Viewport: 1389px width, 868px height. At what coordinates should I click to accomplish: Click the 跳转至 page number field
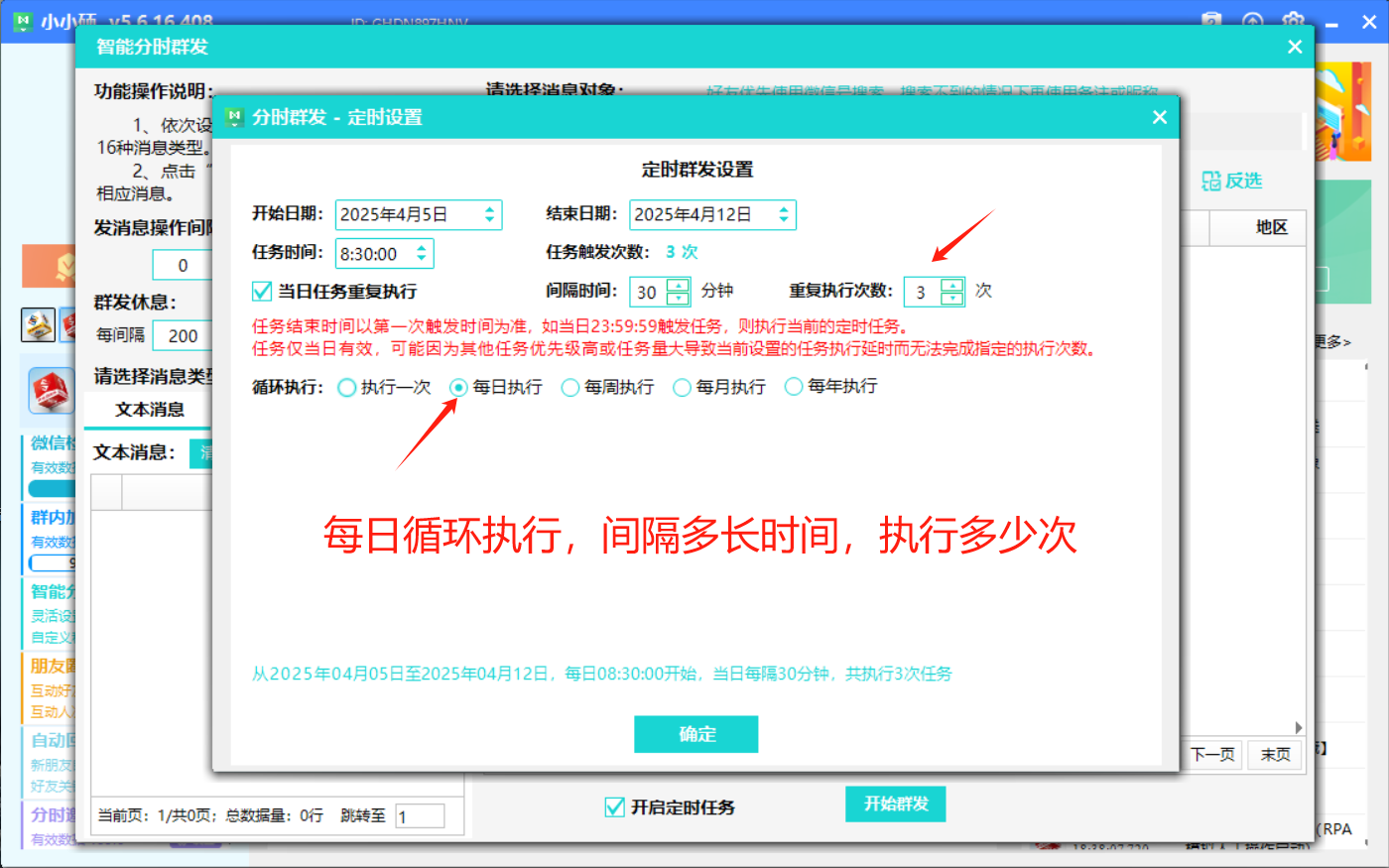420,816
